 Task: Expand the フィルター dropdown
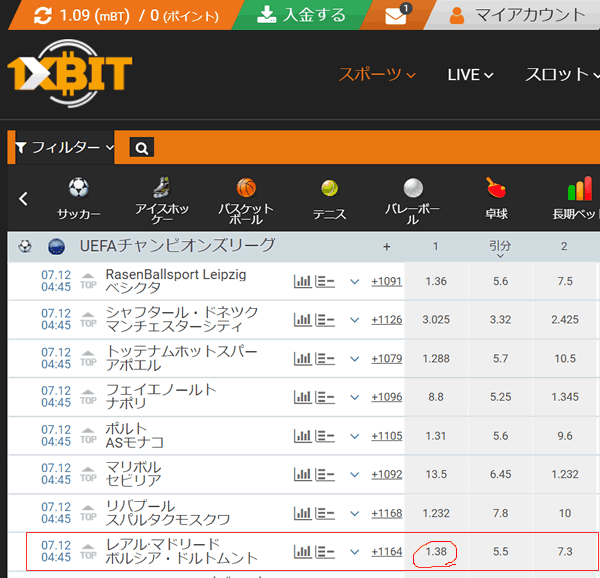coord(64,147)
